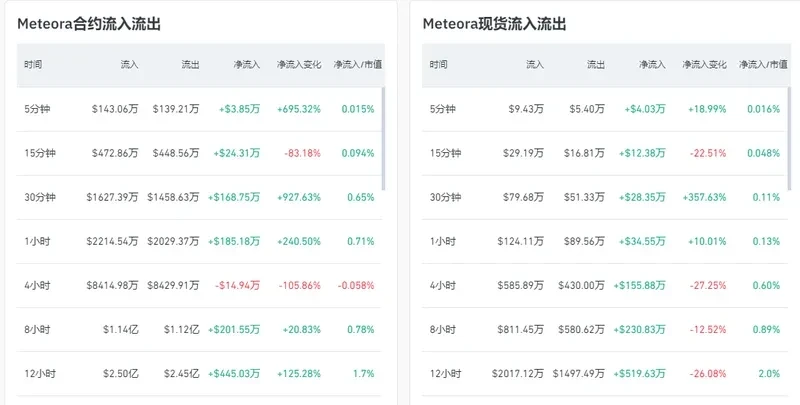Click the -83.18% change value
800x405 pixels.
pos(303,153)
